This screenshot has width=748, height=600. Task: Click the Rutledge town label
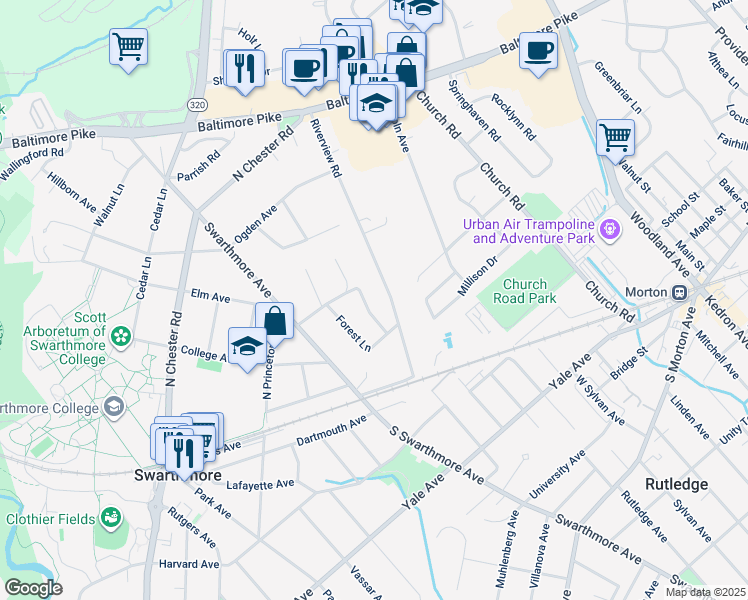pos(676,485)
